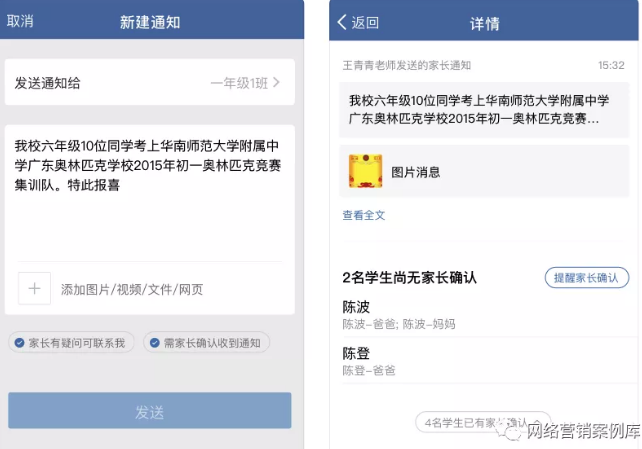The image size is (642, 449).
Task: Click the WeChat watermark logo icon
Action: (511, 431)
